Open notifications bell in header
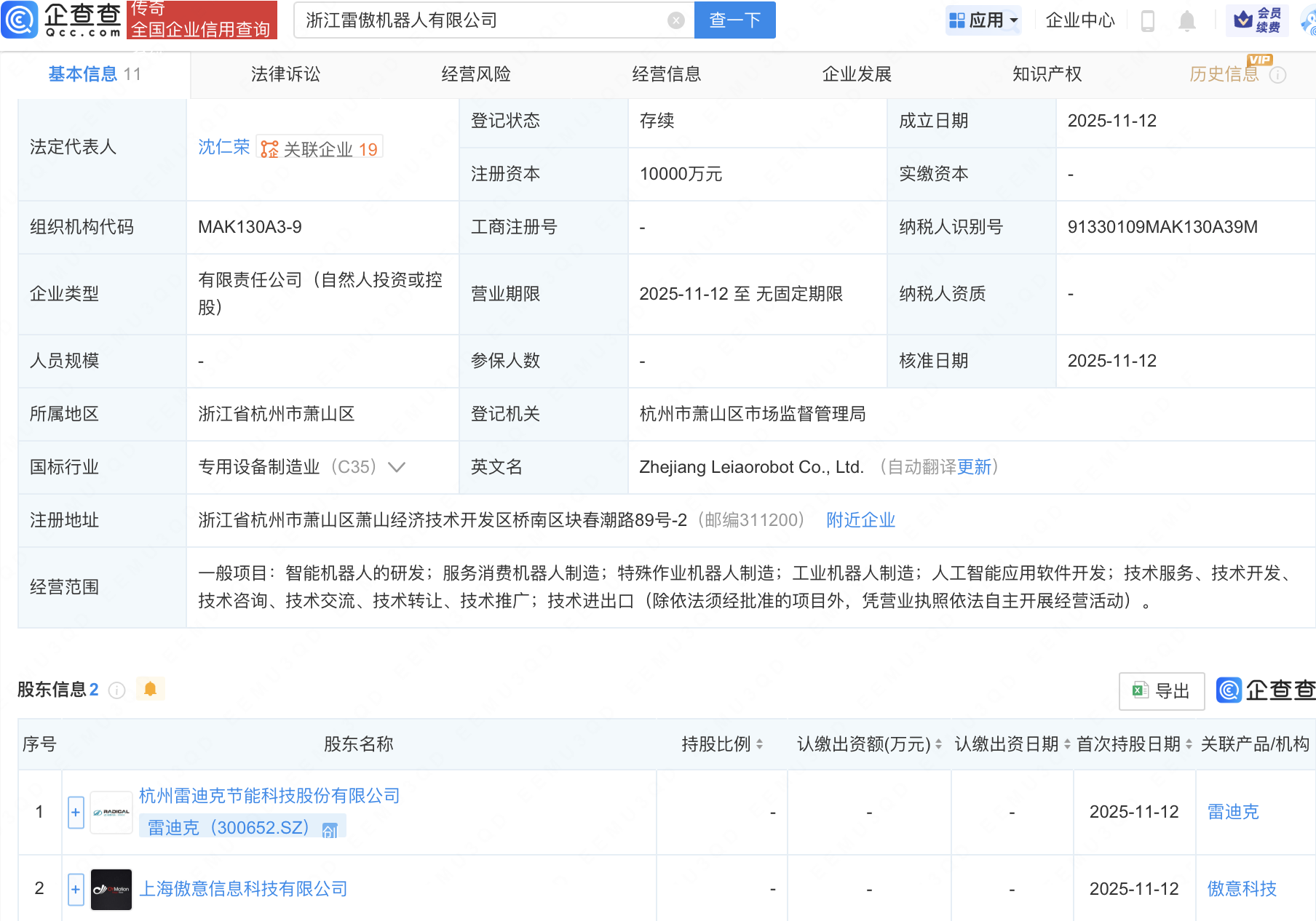Screen dimensions: 1316x921 pyautogui.click(x=1187, y=20)
